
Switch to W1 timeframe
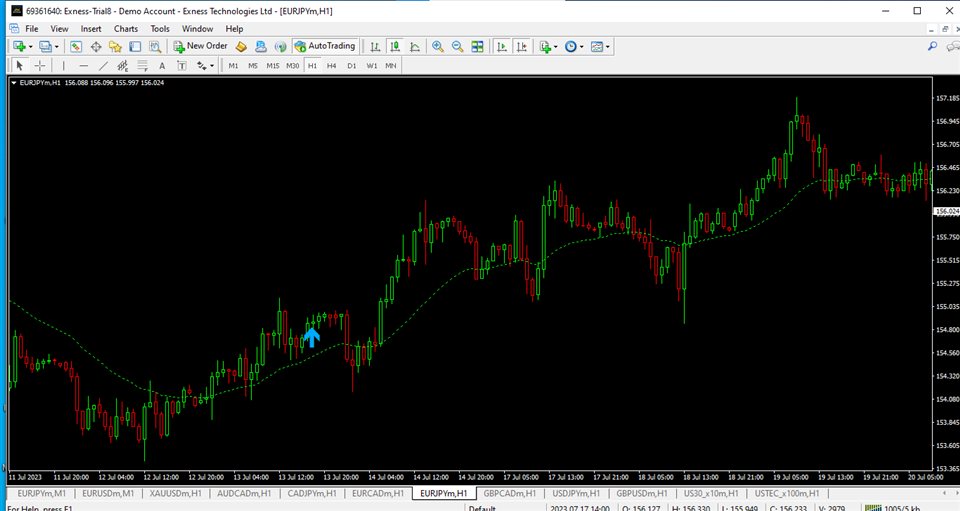coord(372,65)
